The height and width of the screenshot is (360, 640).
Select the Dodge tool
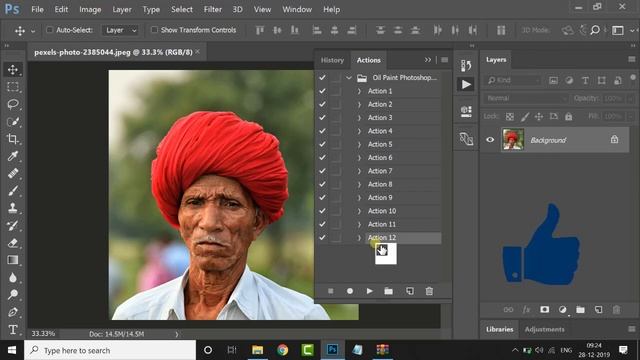(13, 295)
